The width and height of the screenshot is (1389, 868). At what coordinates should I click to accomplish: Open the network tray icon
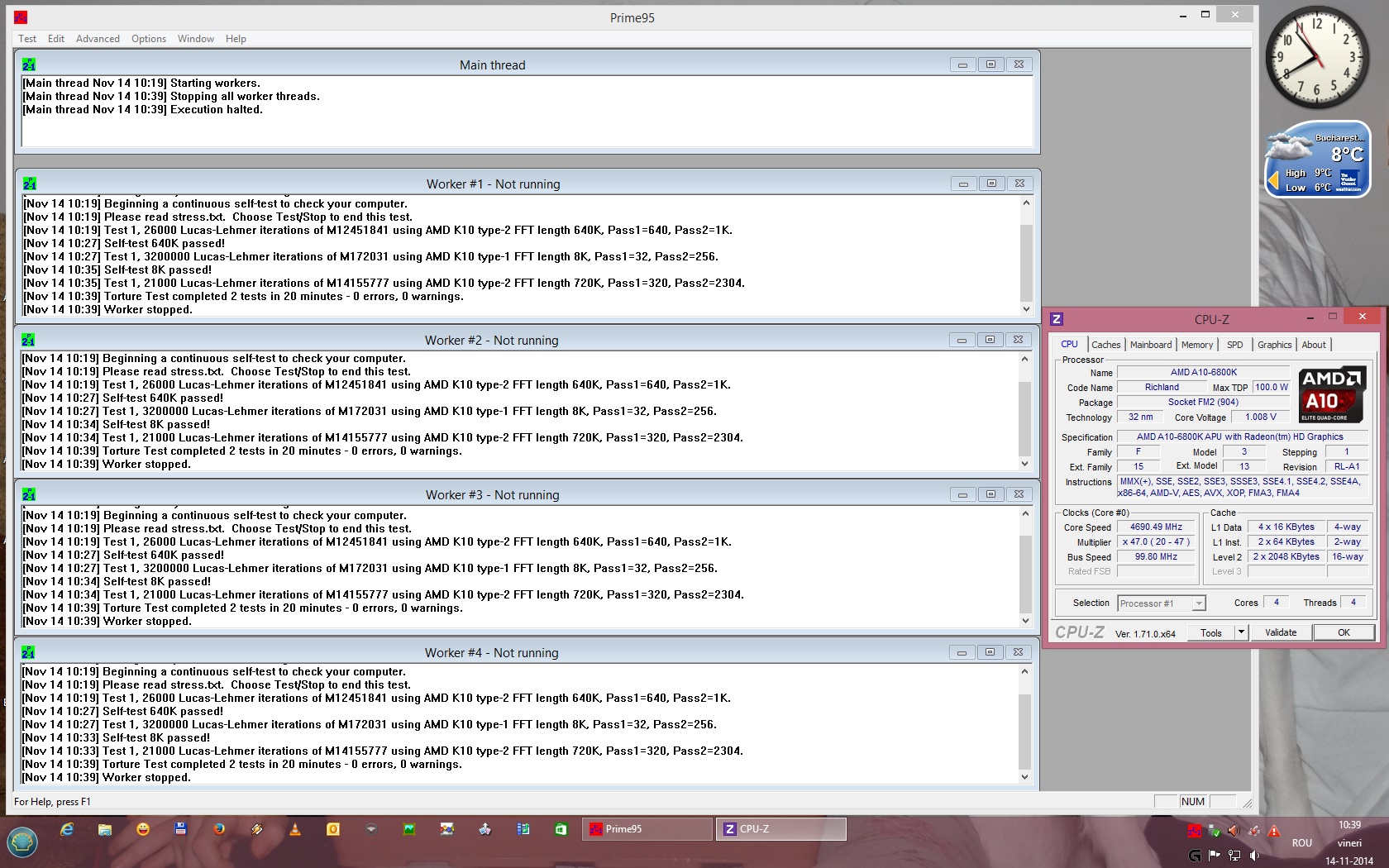[1234, 855]
